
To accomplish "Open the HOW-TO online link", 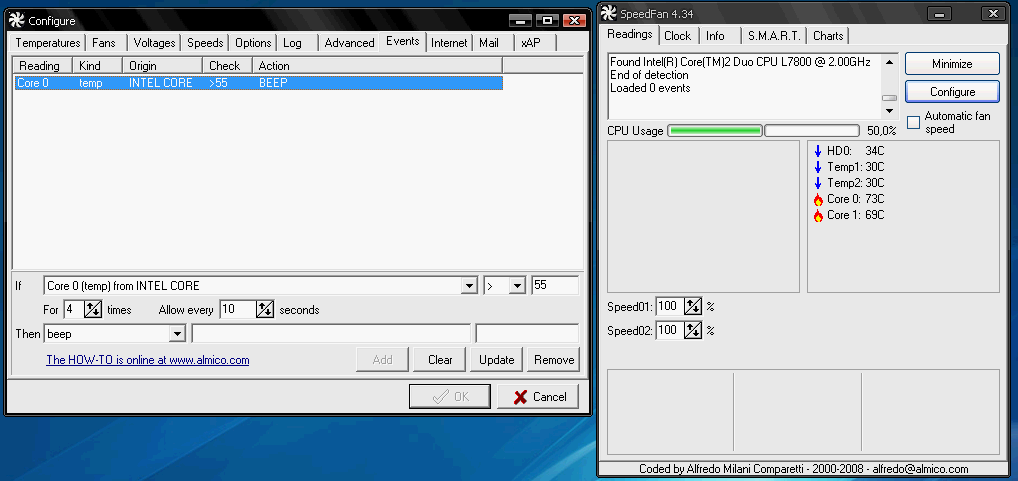I will pyautogui.click(x=147, y=360).
